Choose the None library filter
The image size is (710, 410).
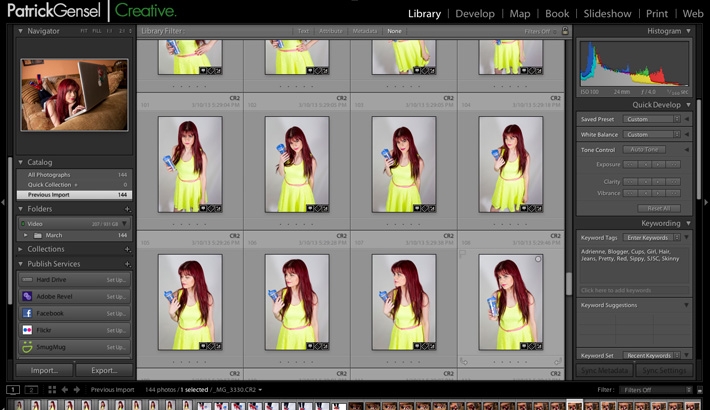[x=394, y=31]
